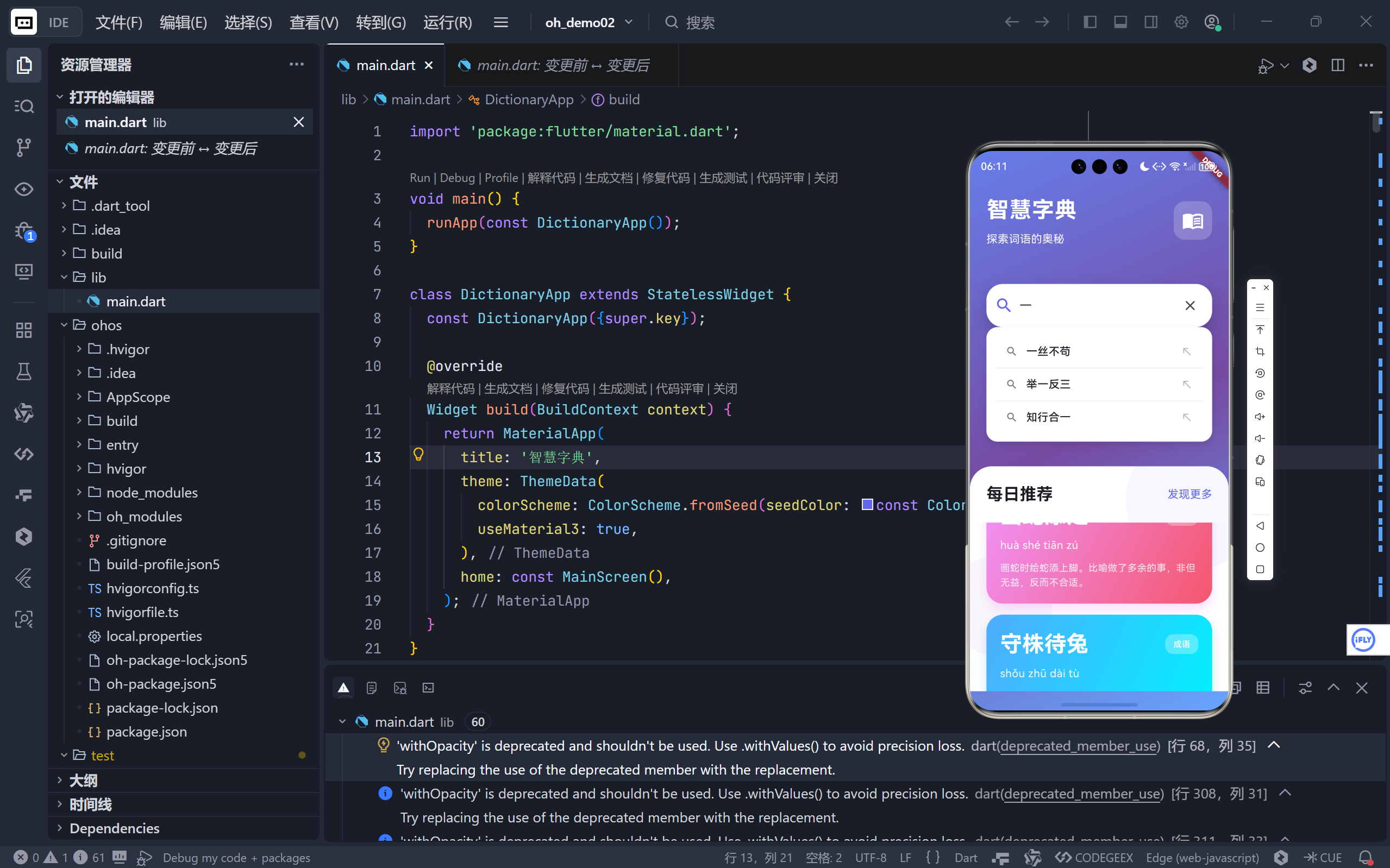Click the 搜索 search box in title bar
This screenshot has width=1390, height=868.
700,22
